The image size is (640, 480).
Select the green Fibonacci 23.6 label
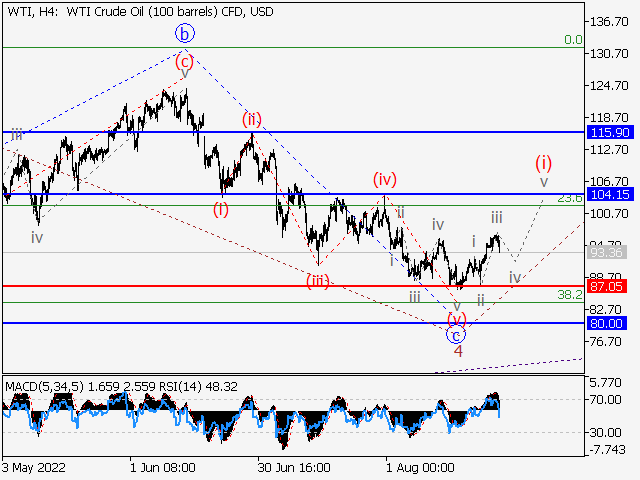coord(570,199)
